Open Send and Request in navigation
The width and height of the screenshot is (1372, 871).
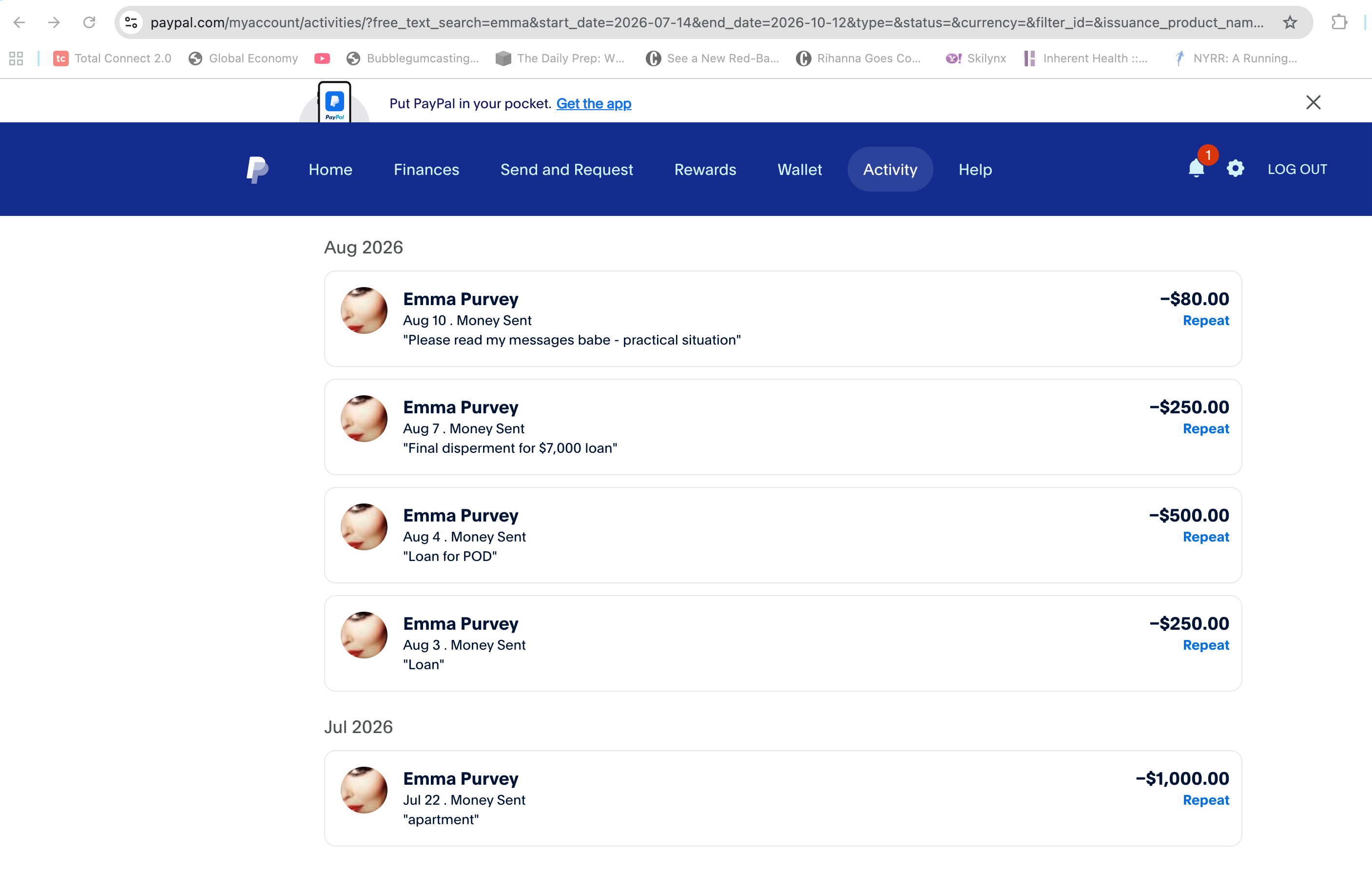[x=566, y=169]
